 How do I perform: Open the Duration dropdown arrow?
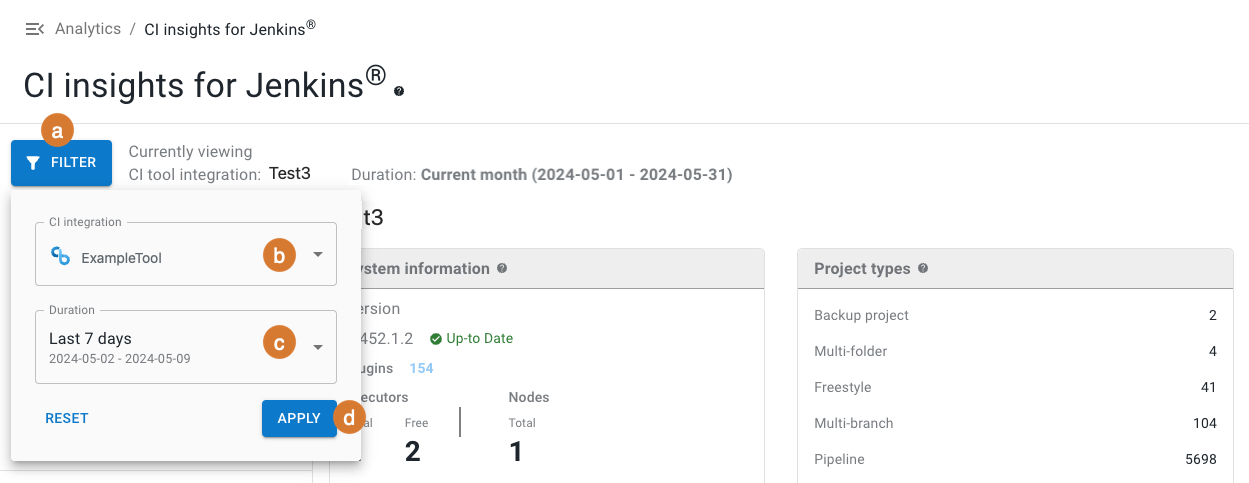317,347
